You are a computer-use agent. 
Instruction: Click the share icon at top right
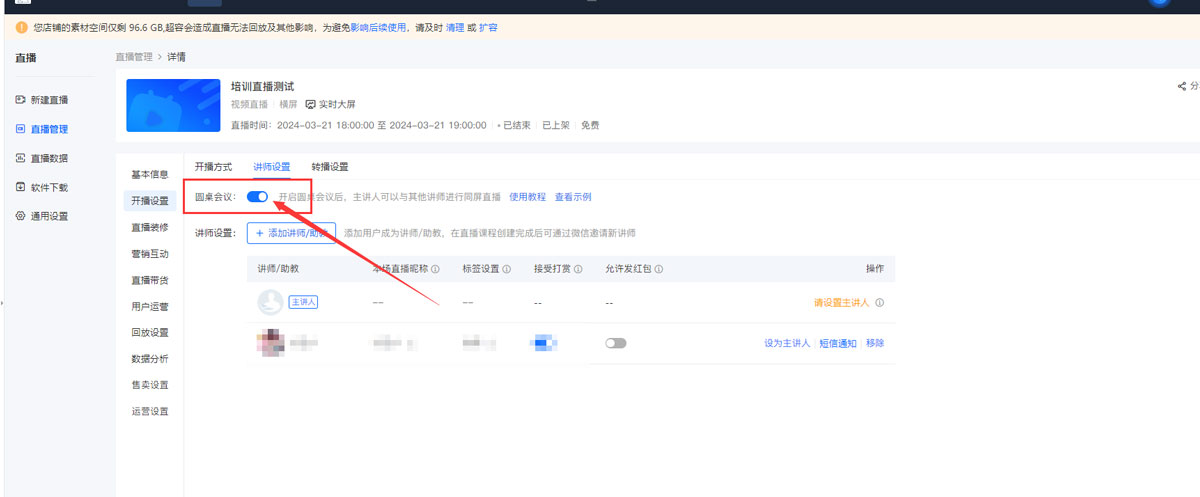(1182, 87)
